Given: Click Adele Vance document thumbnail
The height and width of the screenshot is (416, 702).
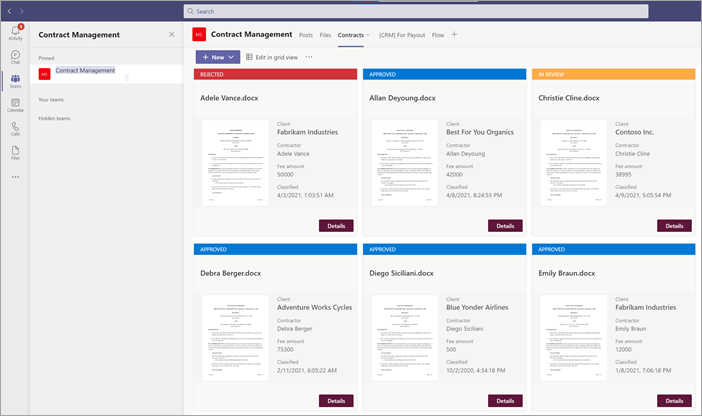Looking at the screenshot, I should coord(235,163).
